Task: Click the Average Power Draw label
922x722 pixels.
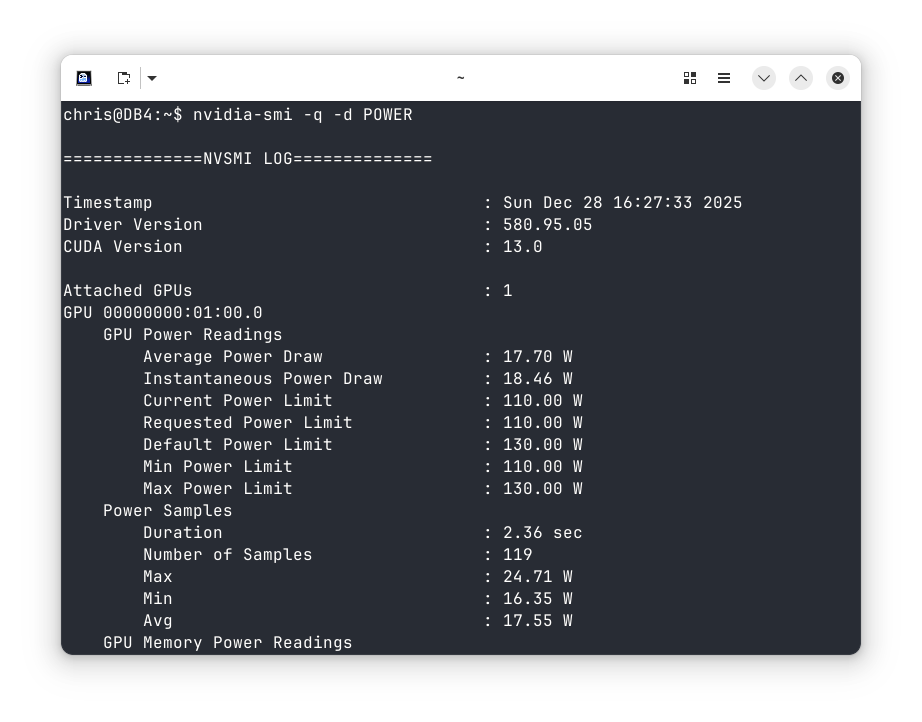Action: click(x=232, y=357)
